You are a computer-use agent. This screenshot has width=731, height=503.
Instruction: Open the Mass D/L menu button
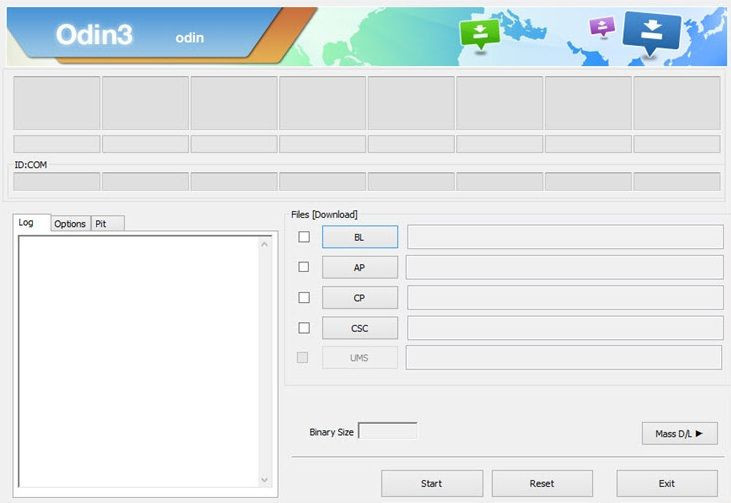pyautogui.click(x=680, y=434)
